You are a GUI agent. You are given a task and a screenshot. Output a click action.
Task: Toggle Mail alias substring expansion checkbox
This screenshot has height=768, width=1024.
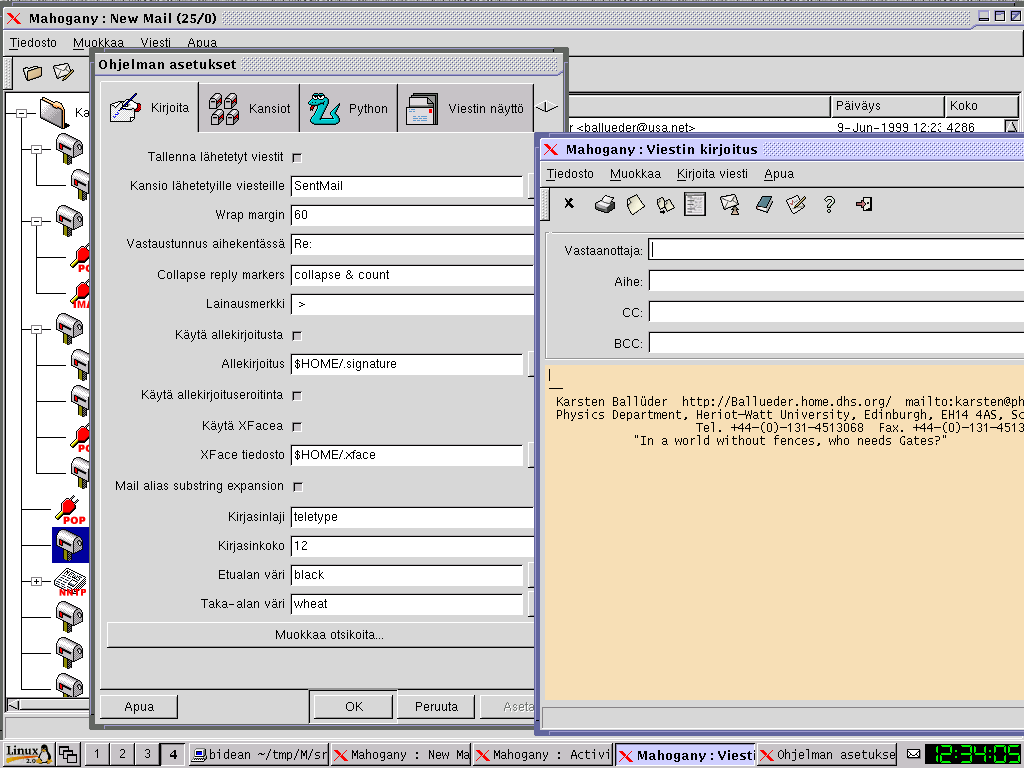tap(297, 487)
